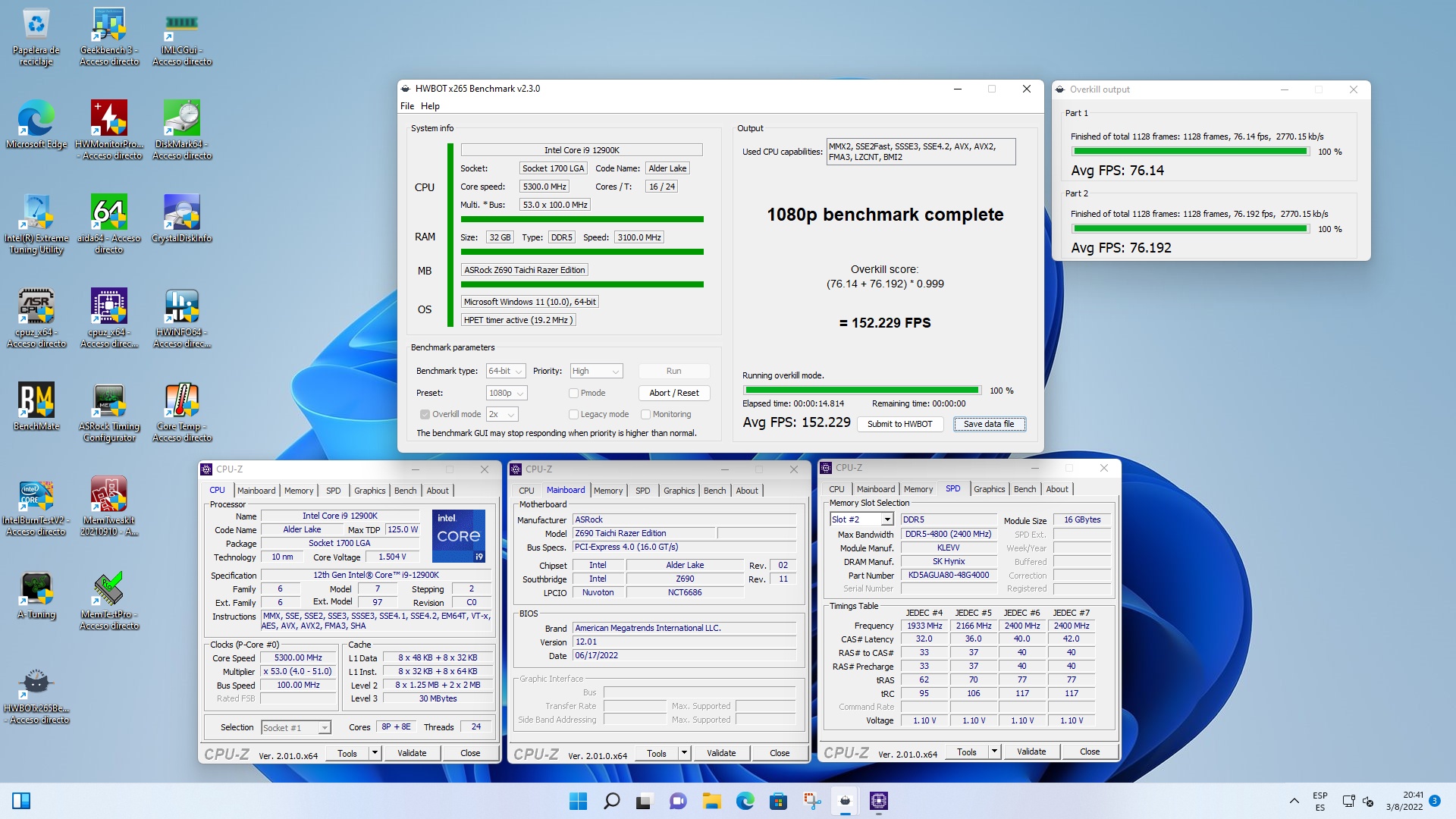The width and height of the screenshot is (1456, 819).
Task: Open aida64 desktop shortcut
Action: pyautogui.click(x=109, y=224)
